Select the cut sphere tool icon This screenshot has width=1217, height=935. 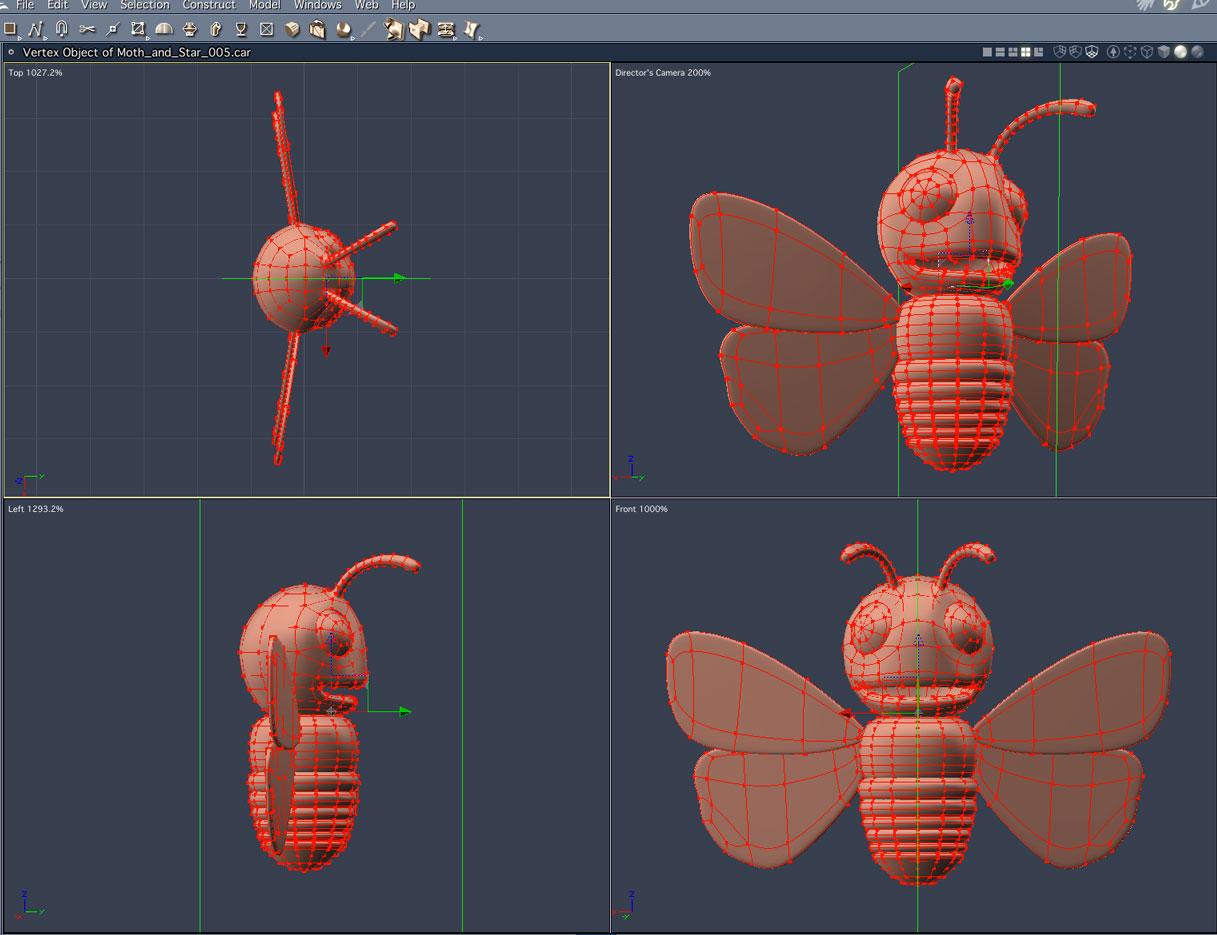coord(343,29)
